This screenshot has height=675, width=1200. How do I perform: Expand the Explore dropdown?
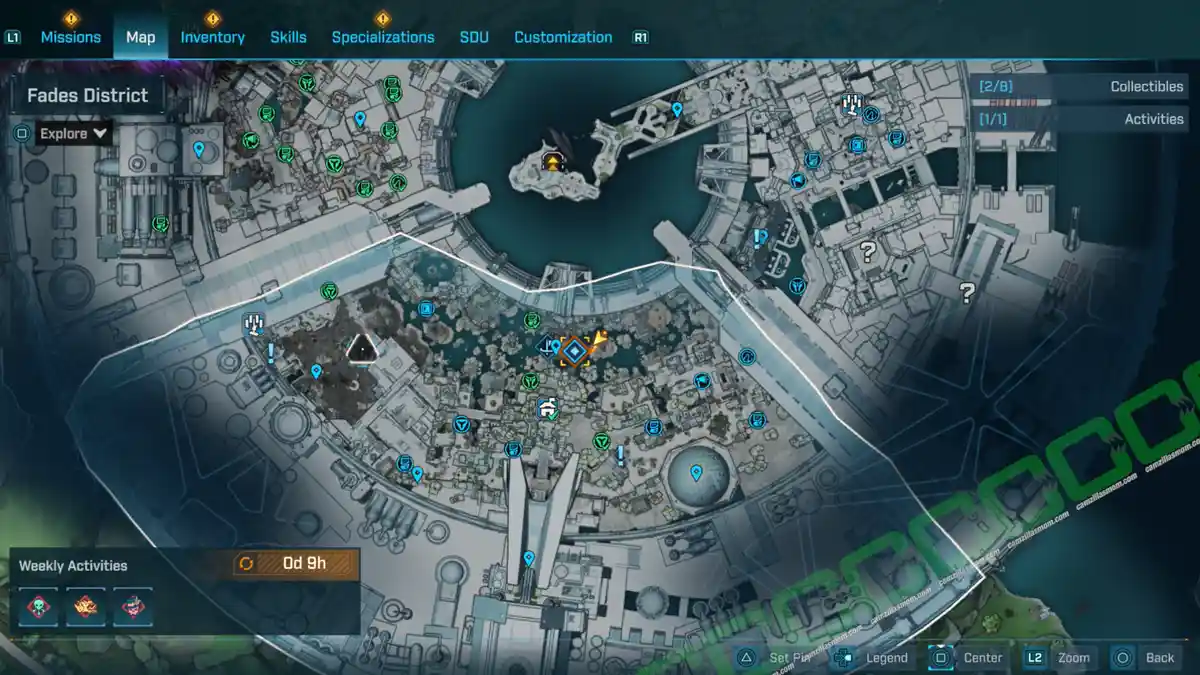point(74,133)
